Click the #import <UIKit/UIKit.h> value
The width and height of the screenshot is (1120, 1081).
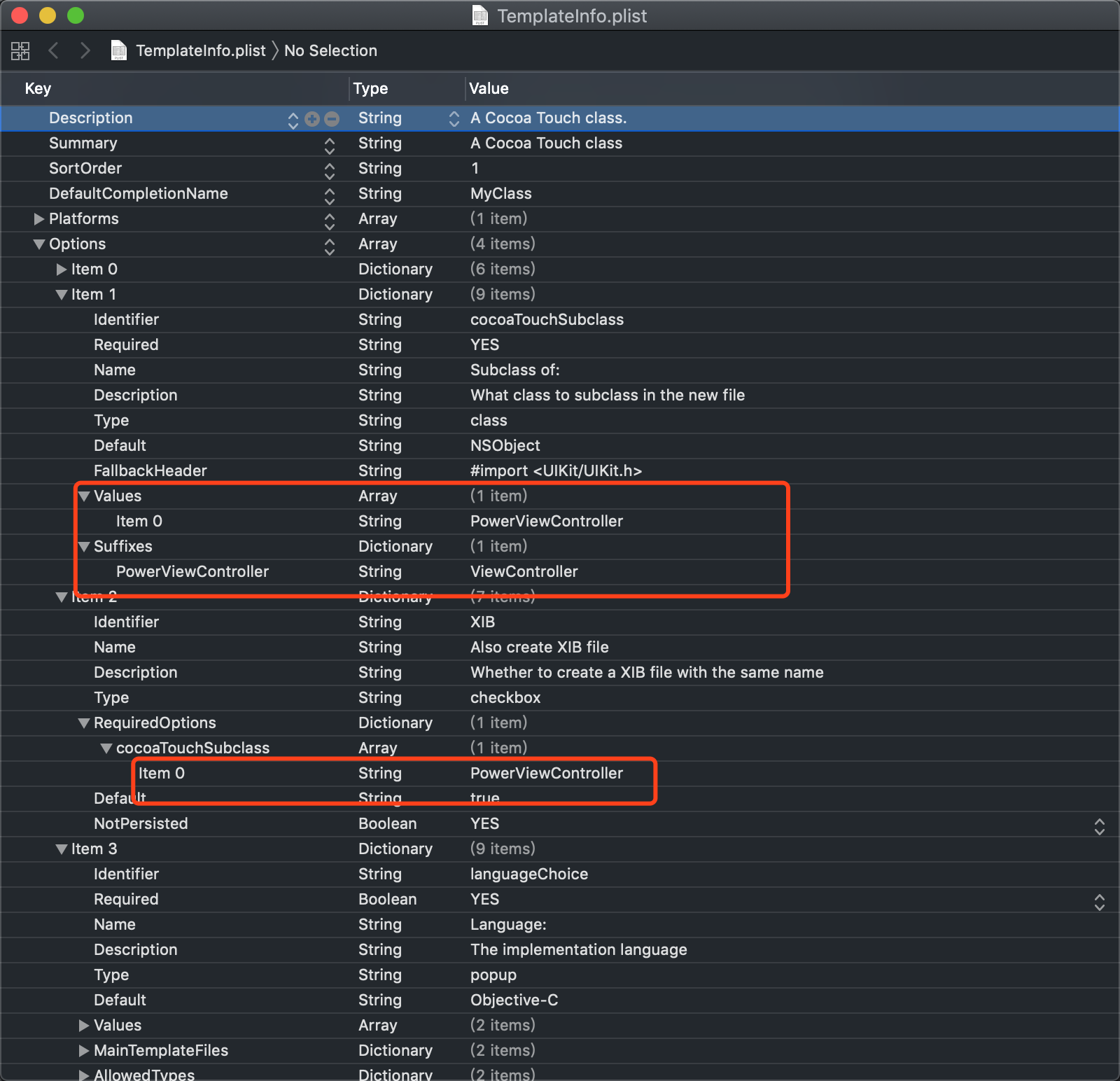point(556,470)
